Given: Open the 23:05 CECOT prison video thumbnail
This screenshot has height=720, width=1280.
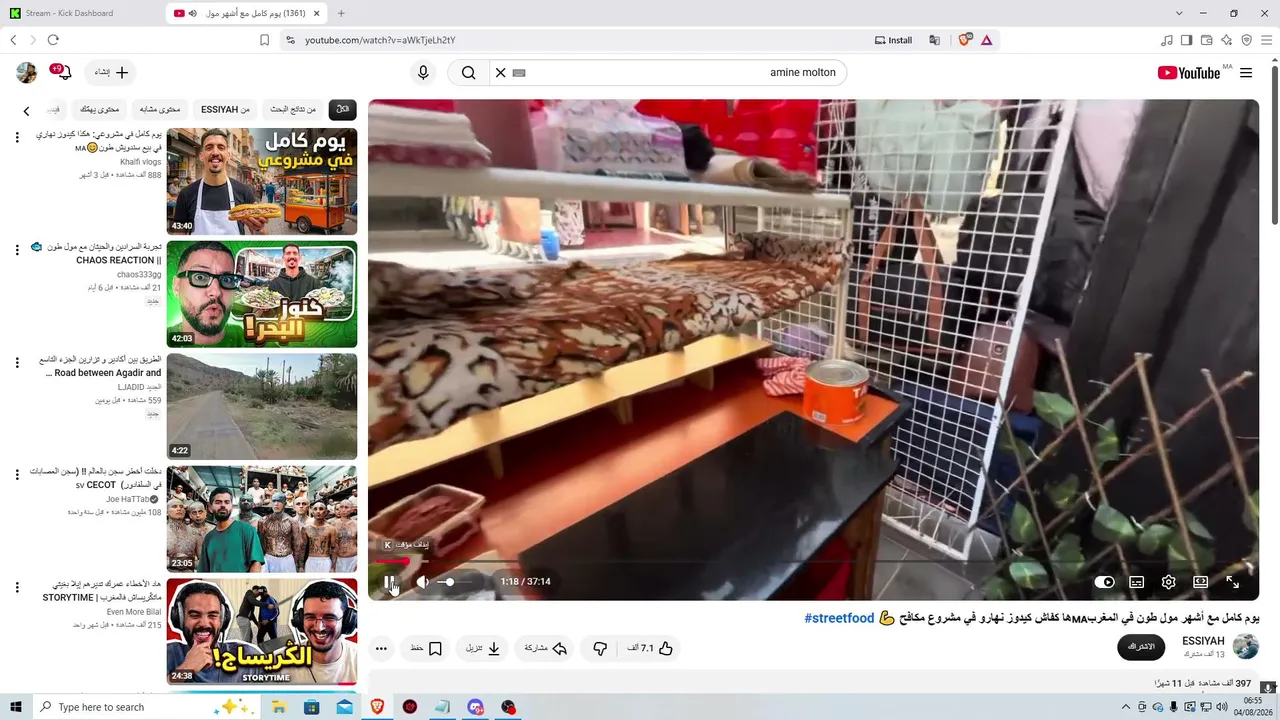Looking at the screenshot, I should (x=261, y=519).
